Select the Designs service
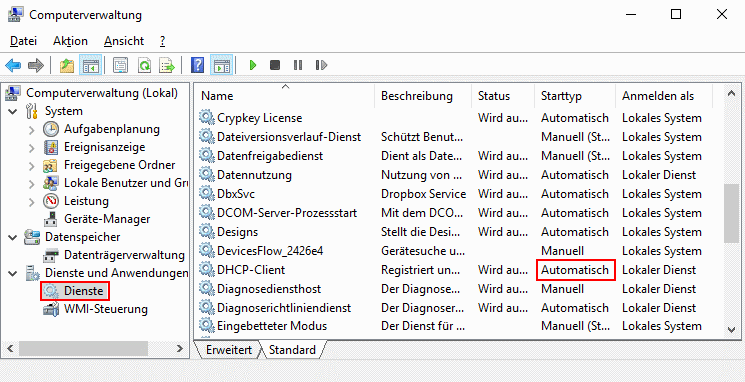The height and width of the screenshot is (382, 745). click(238, 232)
